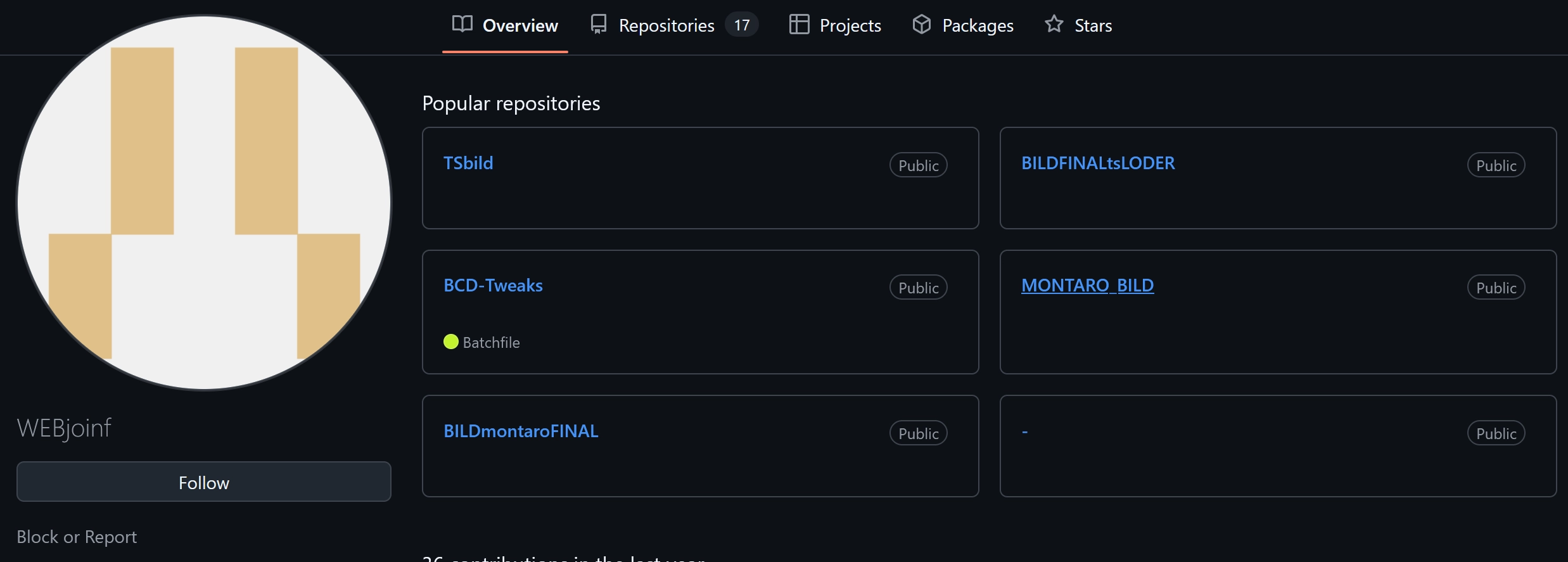
Task: Click Public badge on BILDmontaroFINAL card
Action: tap(918, 433)
